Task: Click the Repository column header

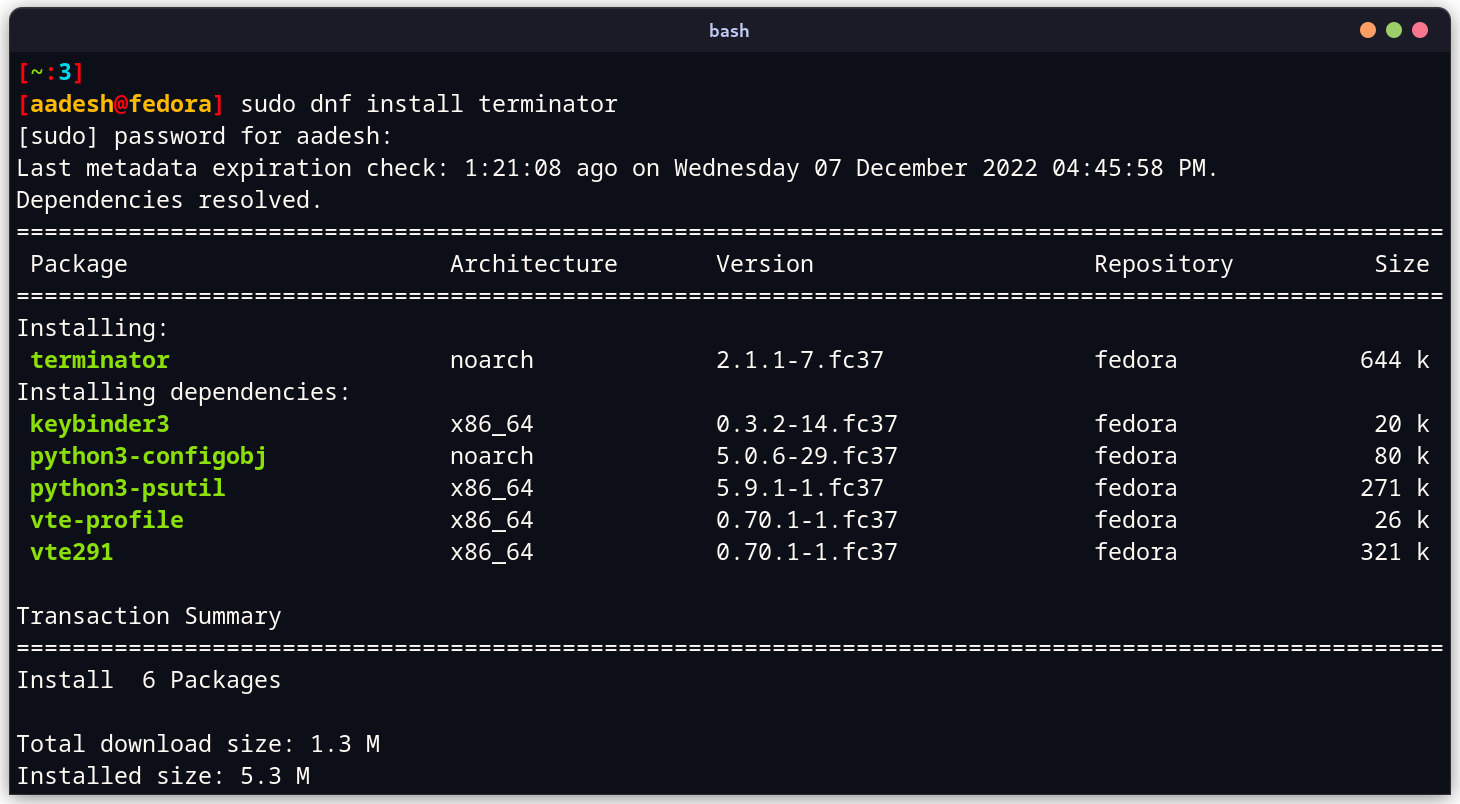Action: (x=1163, y=263)
